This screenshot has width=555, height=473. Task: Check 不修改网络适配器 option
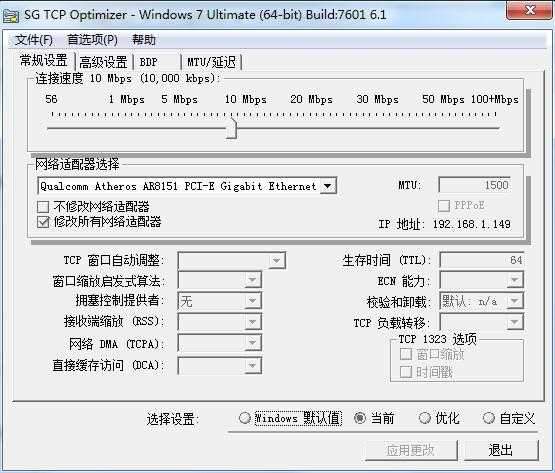click(43, 207)
